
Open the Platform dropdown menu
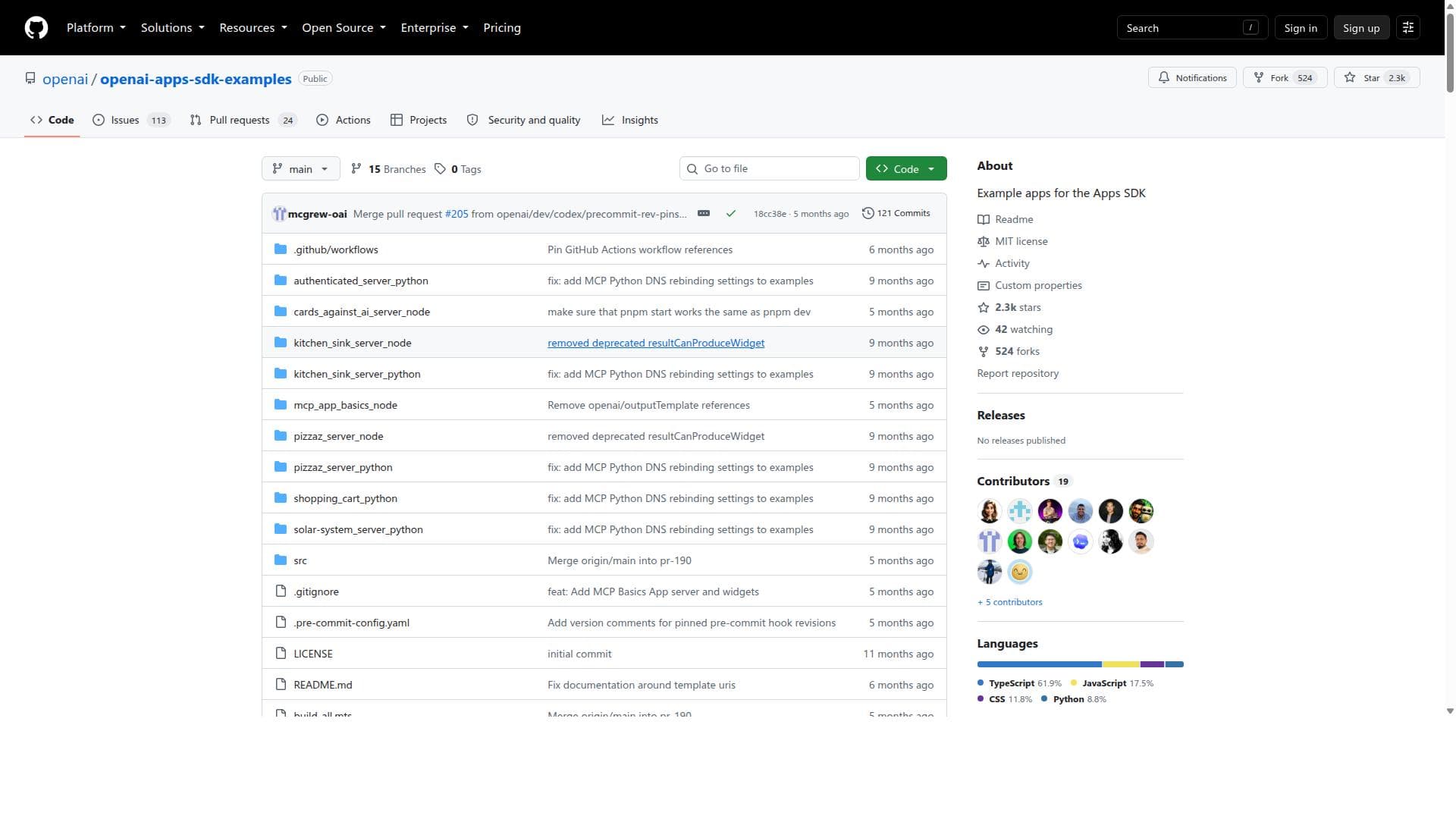[96, 28]
